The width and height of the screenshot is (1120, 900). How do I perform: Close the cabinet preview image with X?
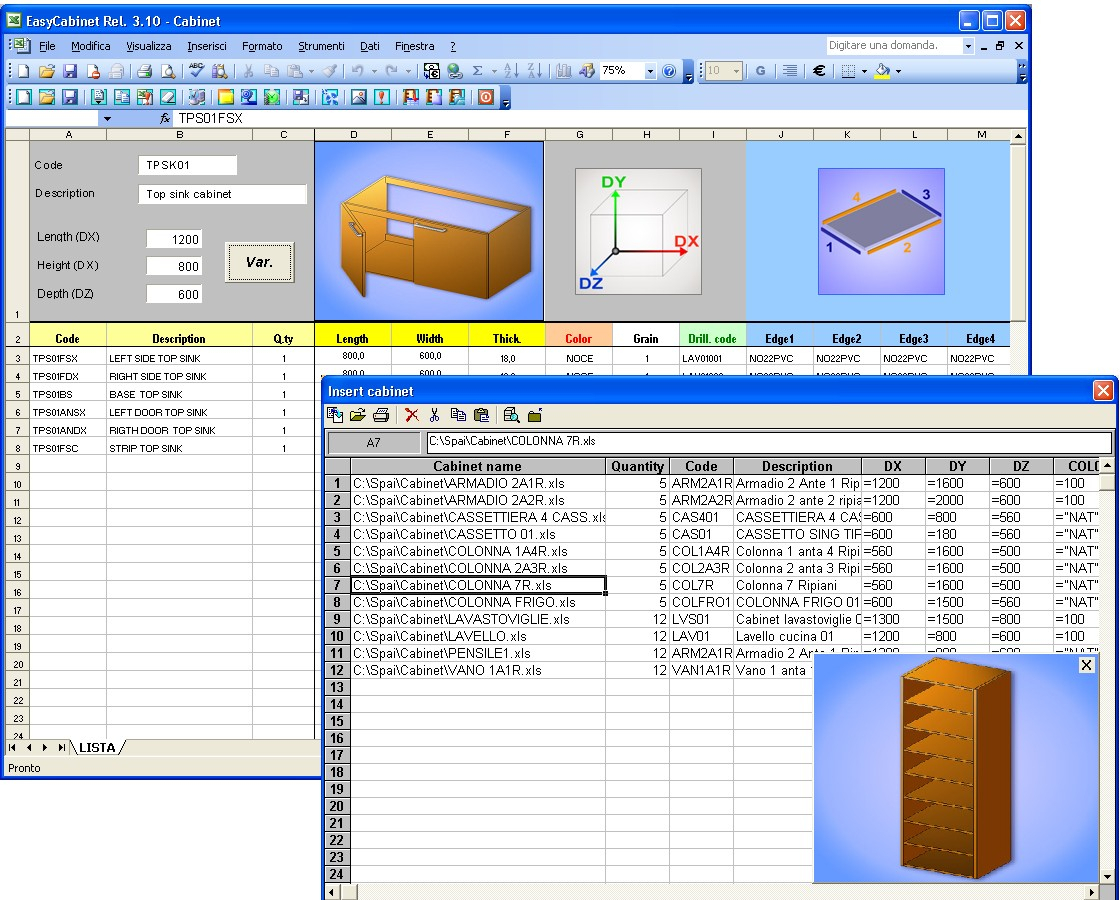(x=1087, y=665)
